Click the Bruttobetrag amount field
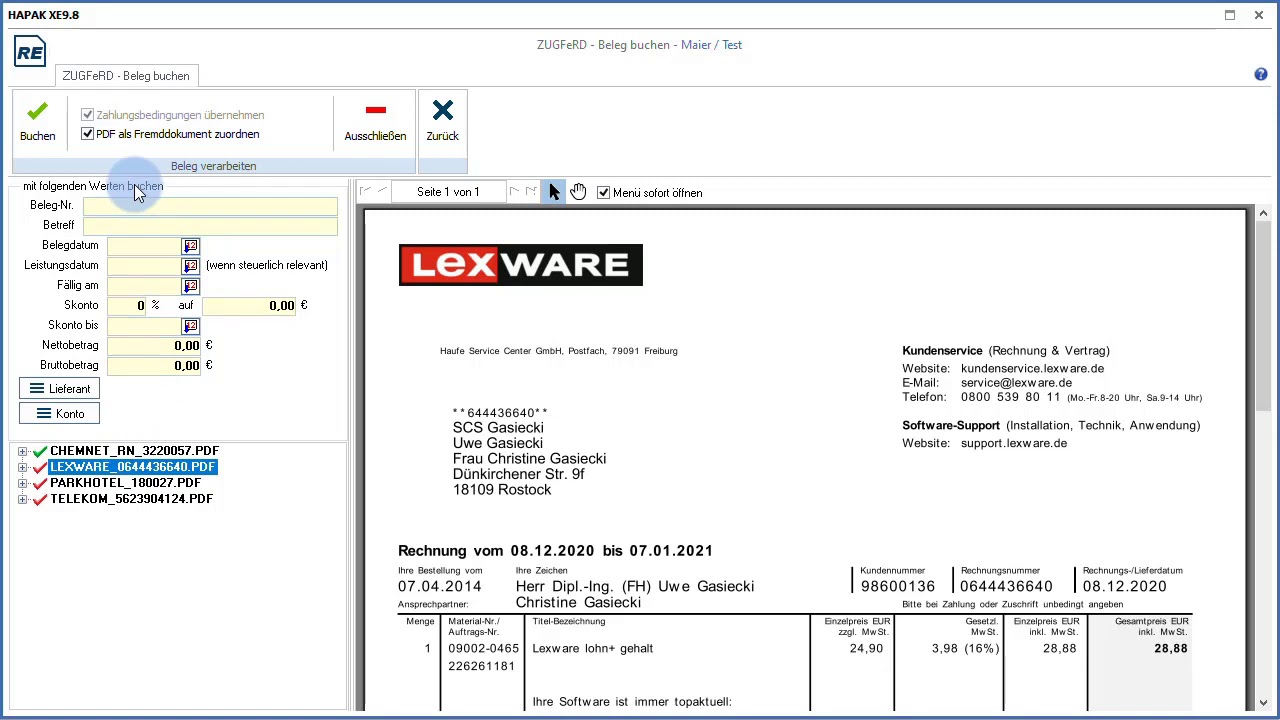The height and width of the screenshot is (720, 1280). point(155,366)
